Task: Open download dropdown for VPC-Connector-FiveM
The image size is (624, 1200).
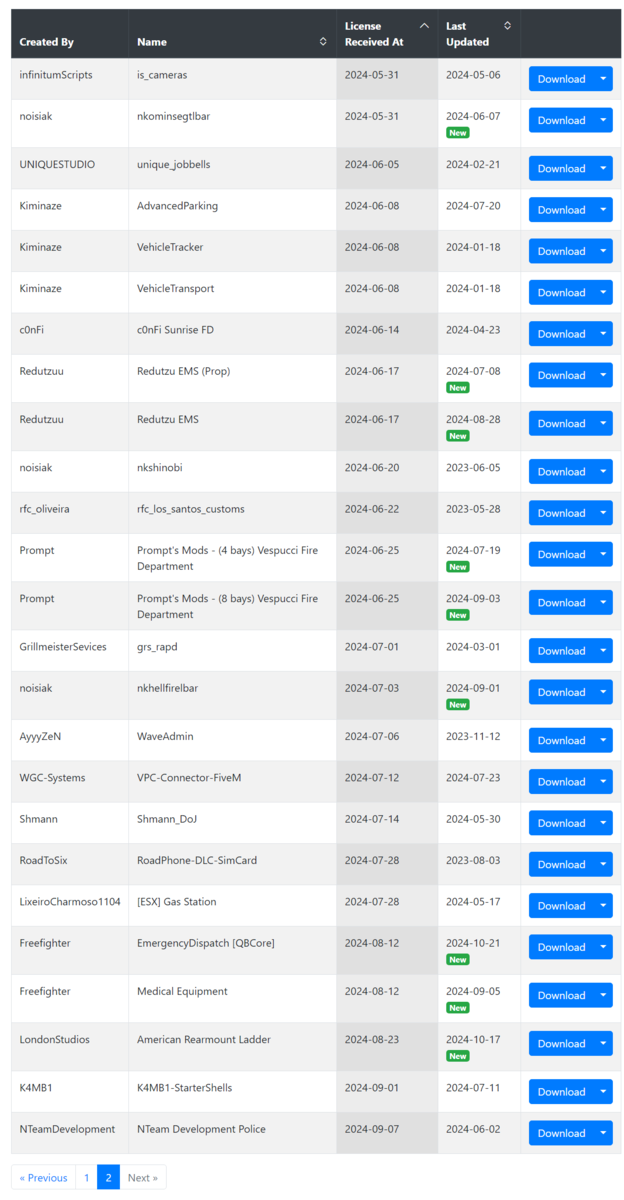Action: (x=603, y=782)
